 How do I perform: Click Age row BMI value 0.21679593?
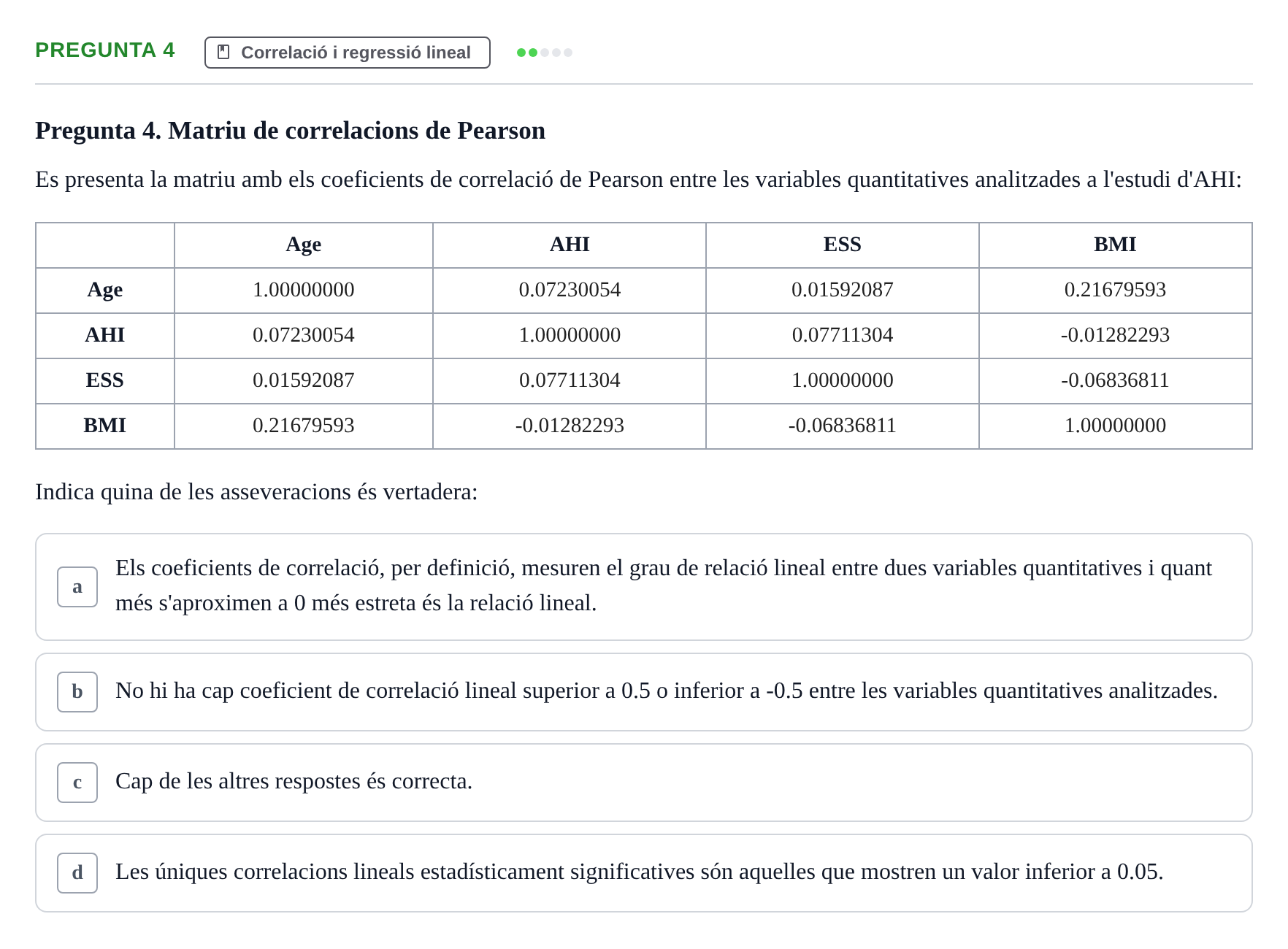pos(1116,291)
